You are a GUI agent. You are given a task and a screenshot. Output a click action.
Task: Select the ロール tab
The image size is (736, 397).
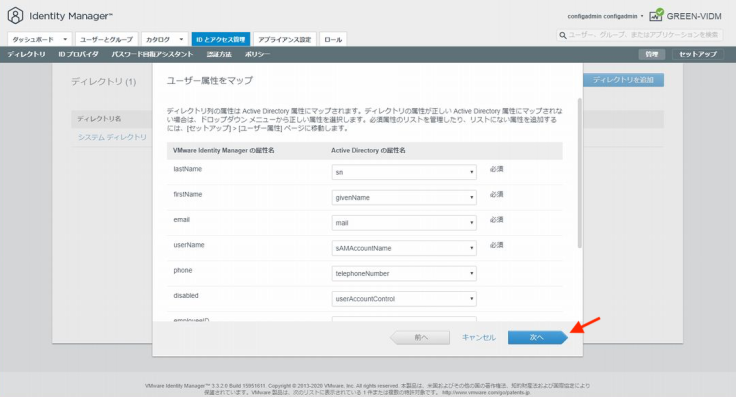(x=333, y=39)
